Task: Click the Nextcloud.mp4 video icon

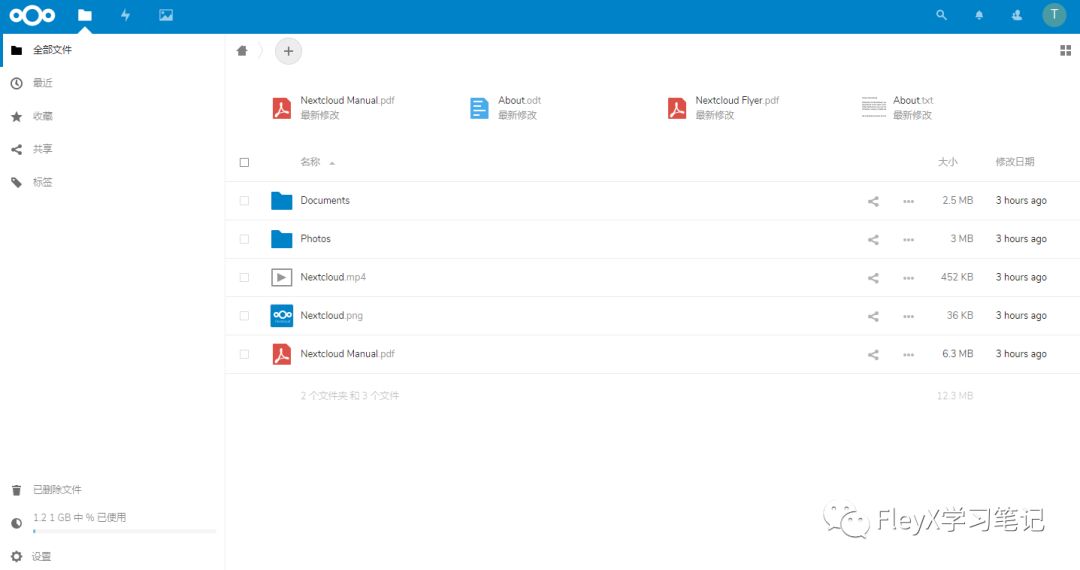Action: pyautogui.click(x=281, y=277)
